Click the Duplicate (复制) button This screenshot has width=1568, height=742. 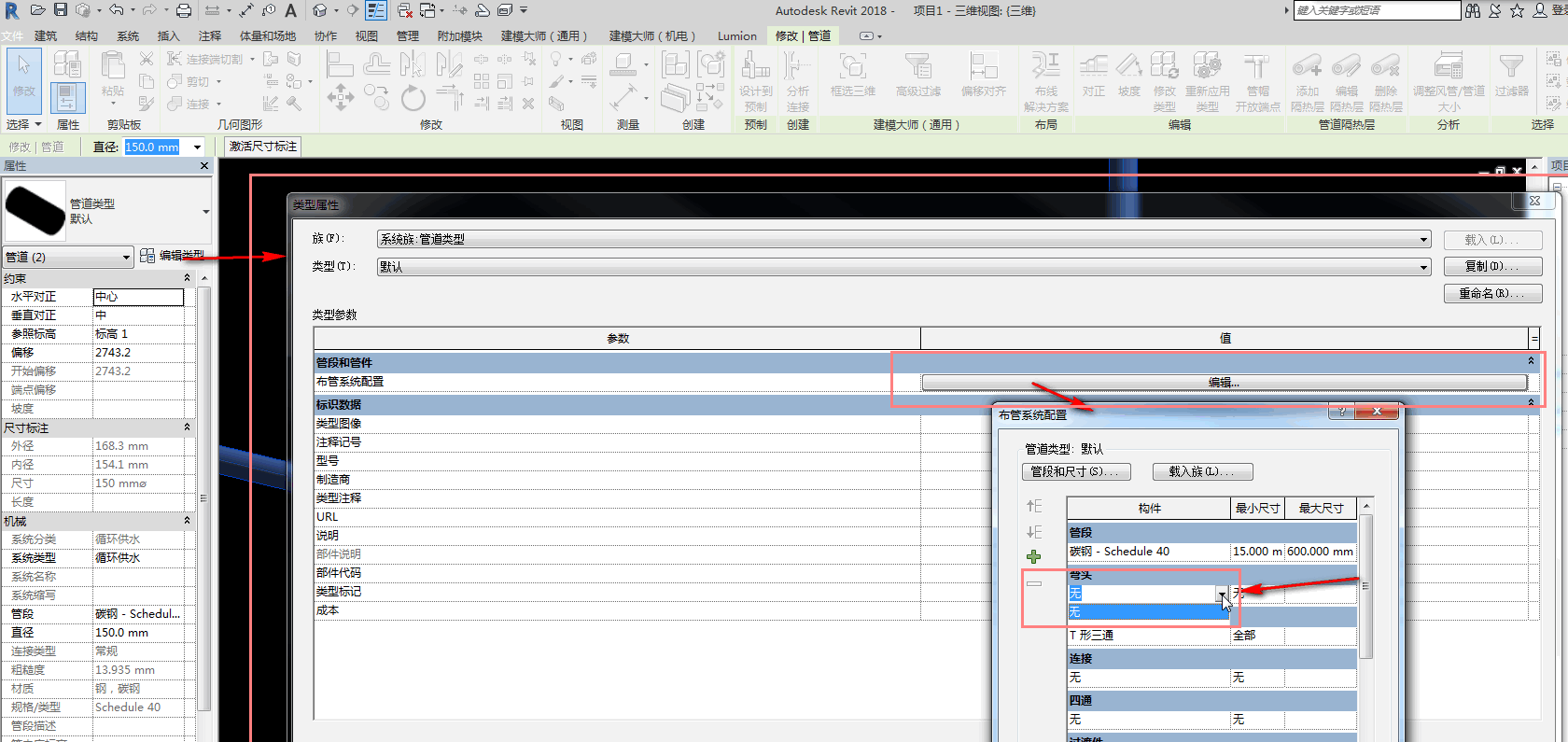coord(1492,266)
